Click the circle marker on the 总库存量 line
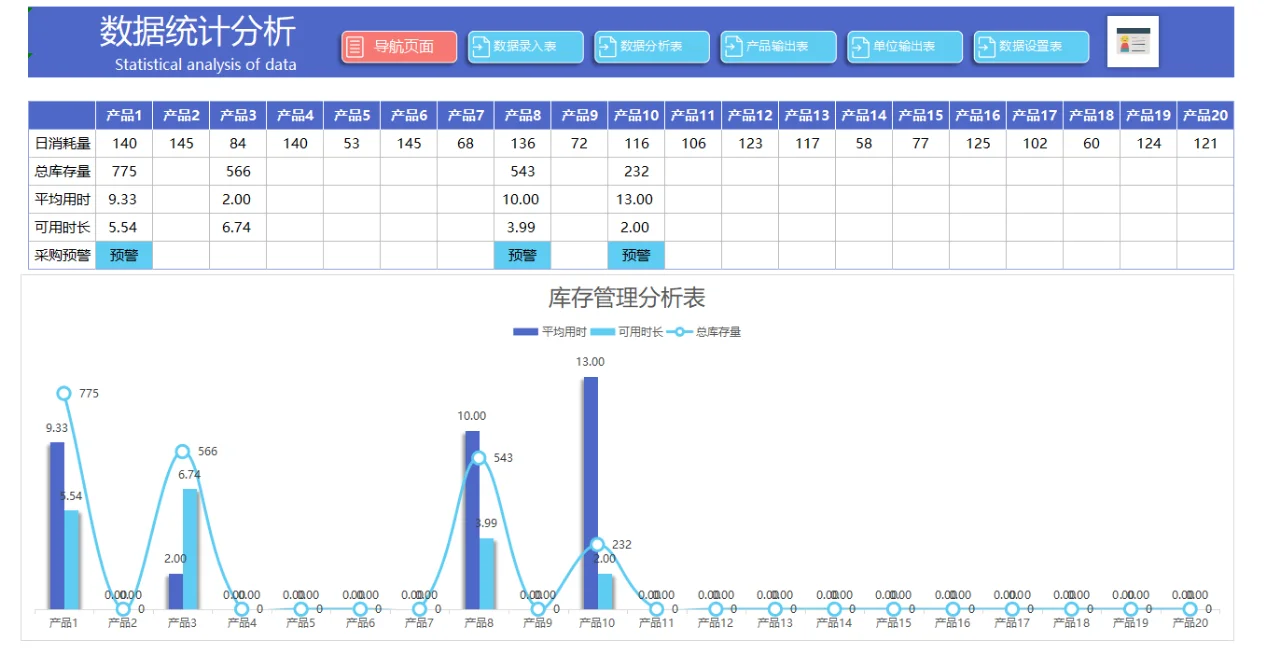 [x=64, y=393]
